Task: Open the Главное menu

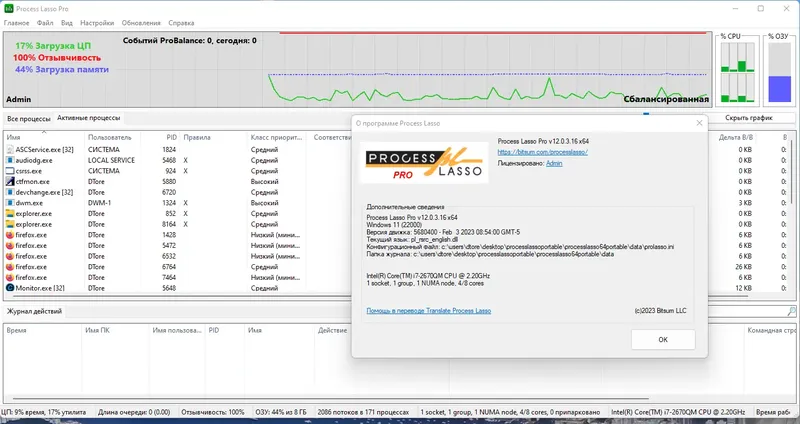Action: coord(16,23)
